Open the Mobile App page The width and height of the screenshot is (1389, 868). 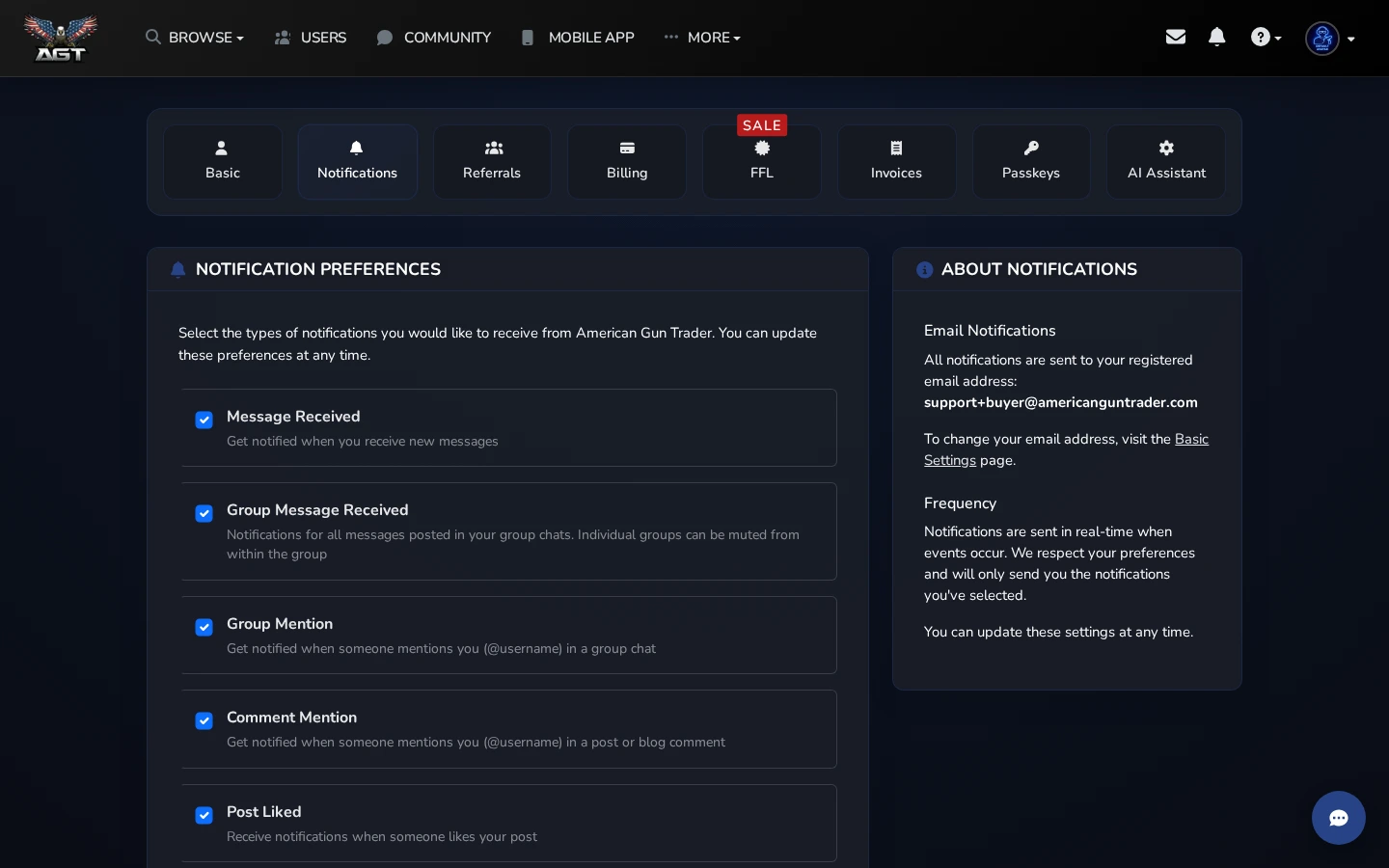[578, 38]
